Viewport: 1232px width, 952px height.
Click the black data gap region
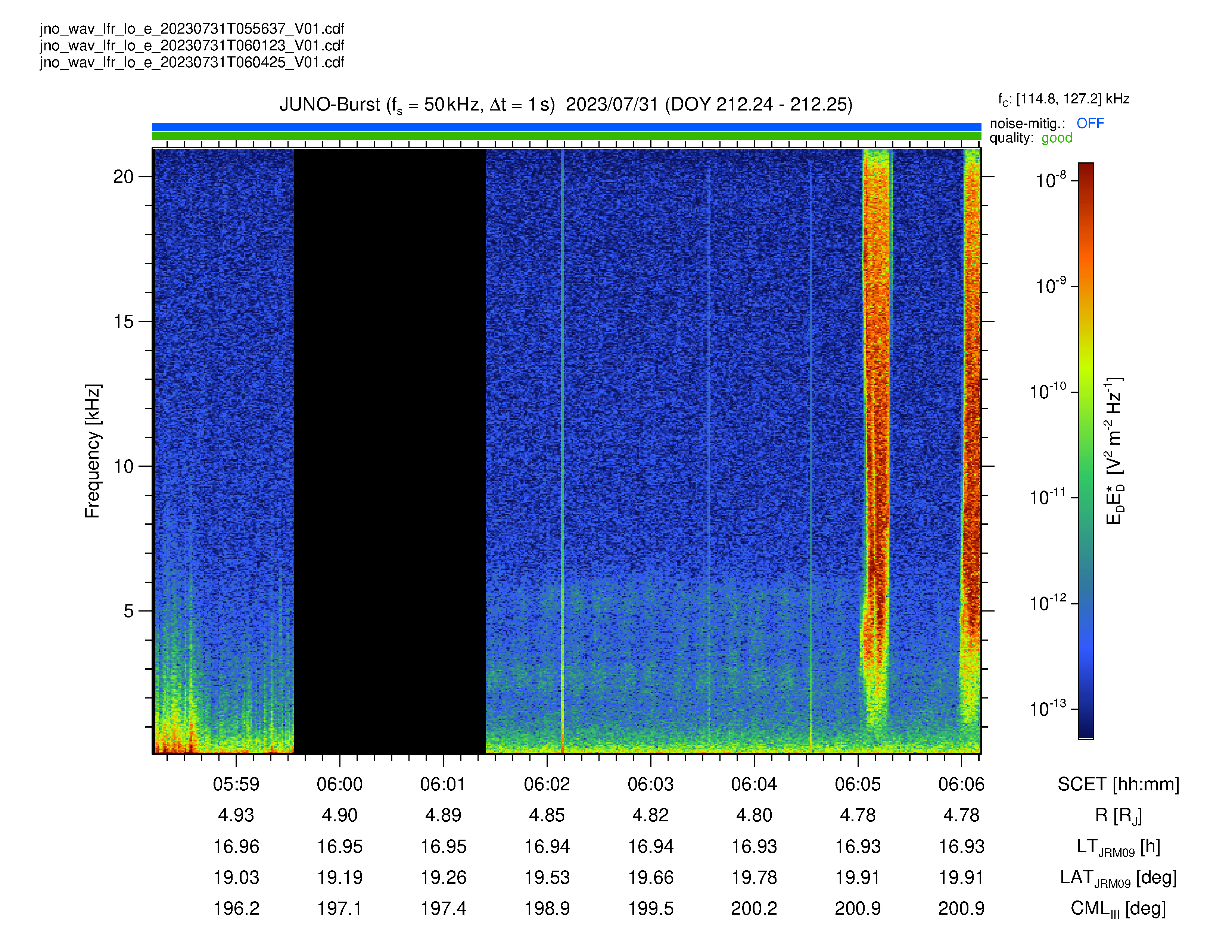click(390, 451)
